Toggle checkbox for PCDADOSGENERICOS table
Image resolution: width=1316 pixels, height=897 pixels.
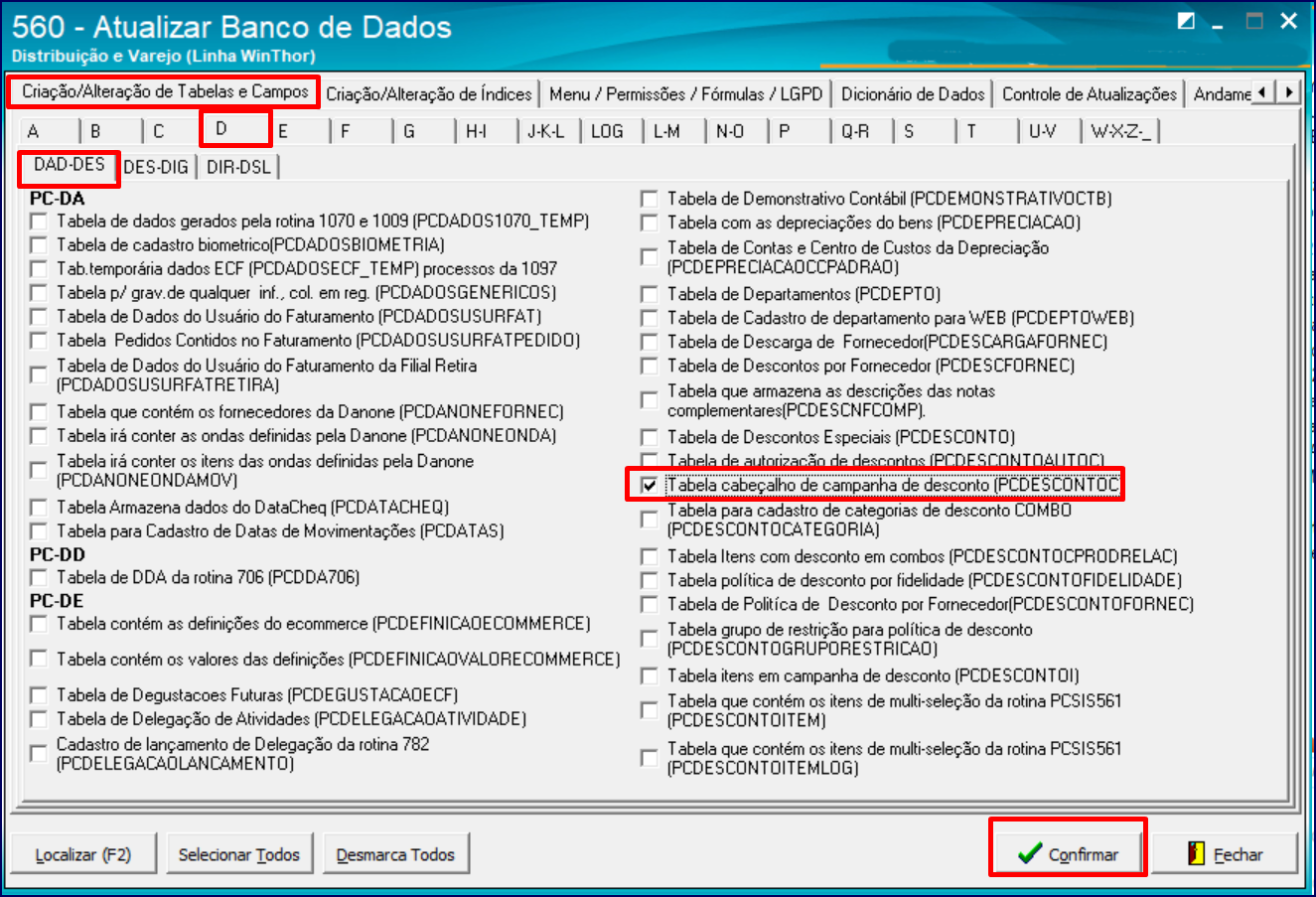(39, 293)
